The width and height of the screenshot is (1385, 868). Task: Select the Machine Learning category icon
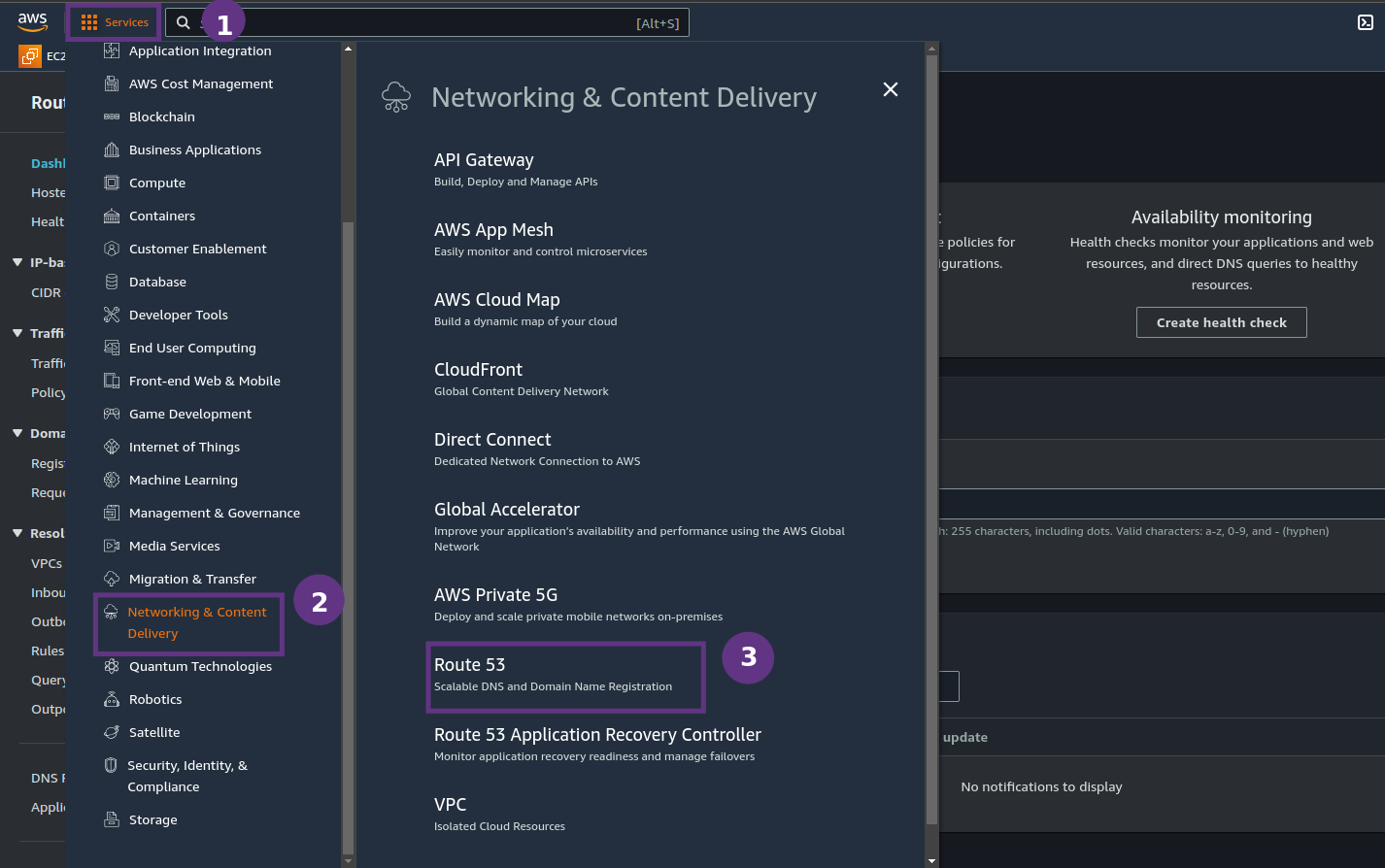(x=112, y=480)
